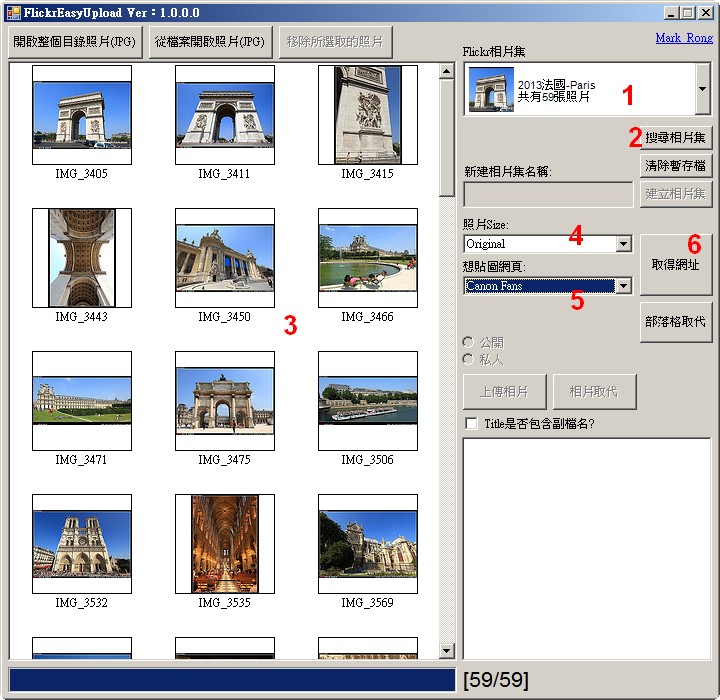Click the 新建相片集名稱 text field
The height and width of the screenshot is (700, 720).
click(x=548, y=194)
